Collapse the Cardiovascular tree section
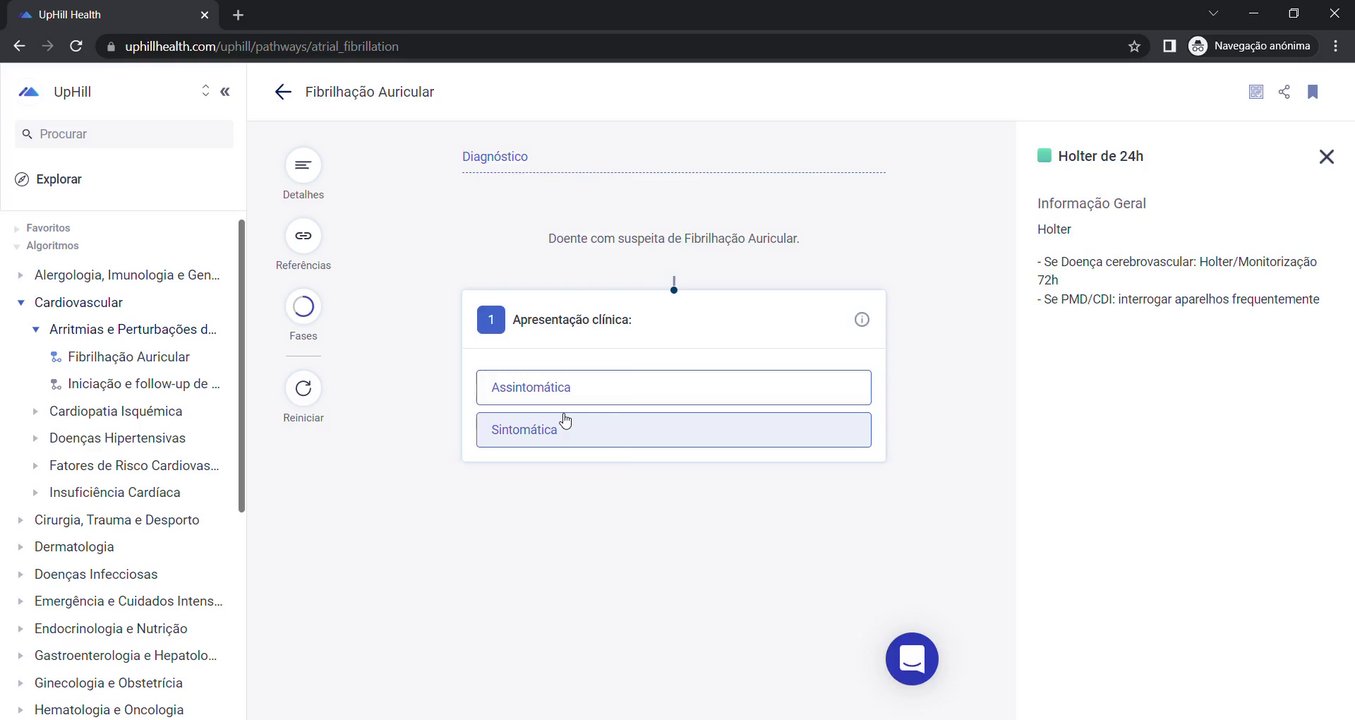The height and width of the screenshot is (720, 1355). 21,302
